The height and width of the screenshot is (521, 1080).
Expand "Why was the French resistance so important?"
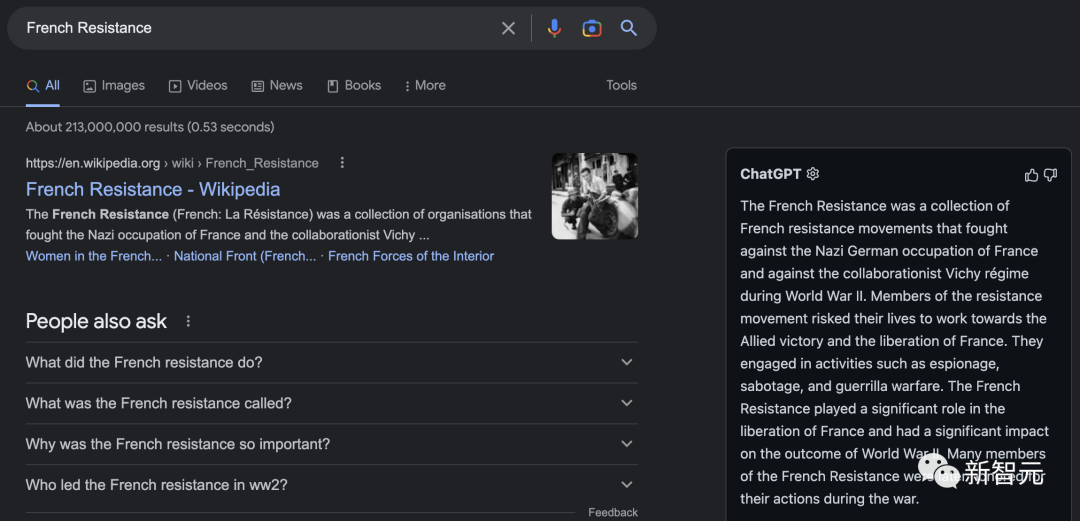pyautogui.click(x=627, y=444)
